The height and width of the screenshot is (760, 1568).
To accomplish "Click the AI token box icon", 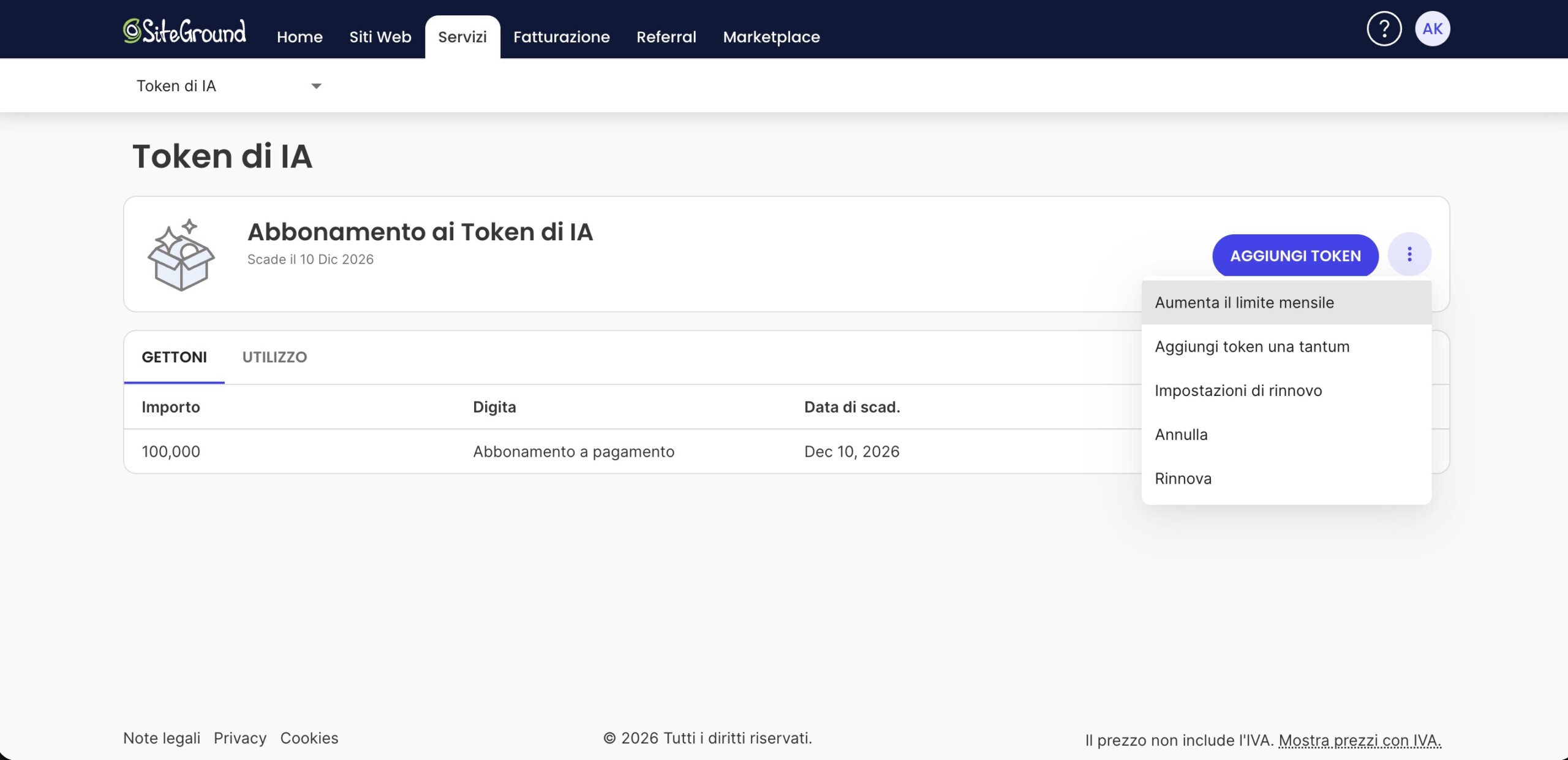I will [x=181, y=254].
